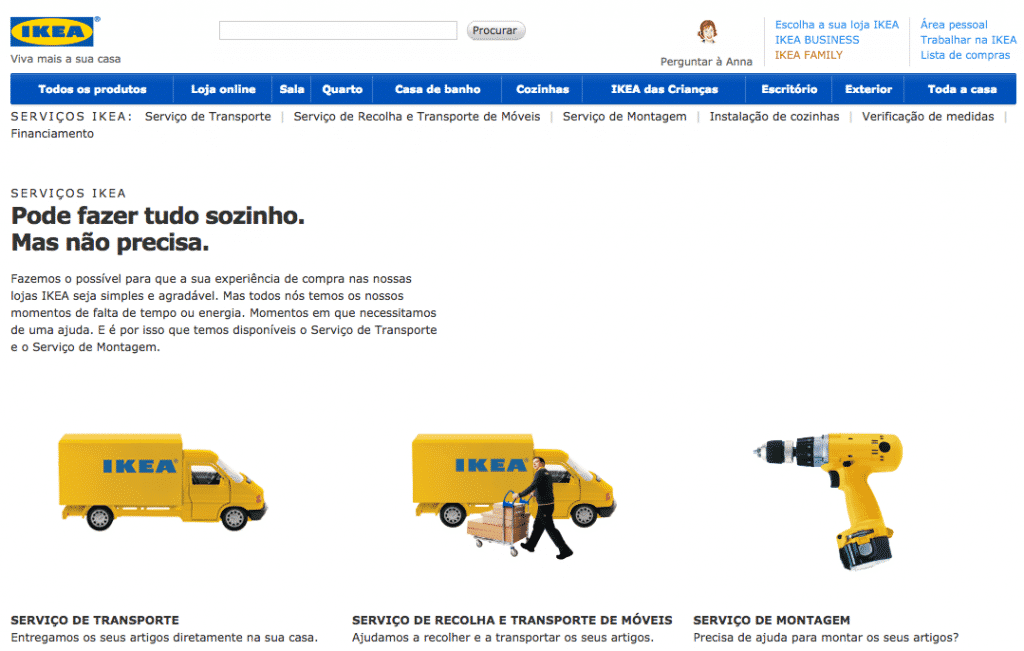Open the 'Quarto' category

[x=341, y=88]
